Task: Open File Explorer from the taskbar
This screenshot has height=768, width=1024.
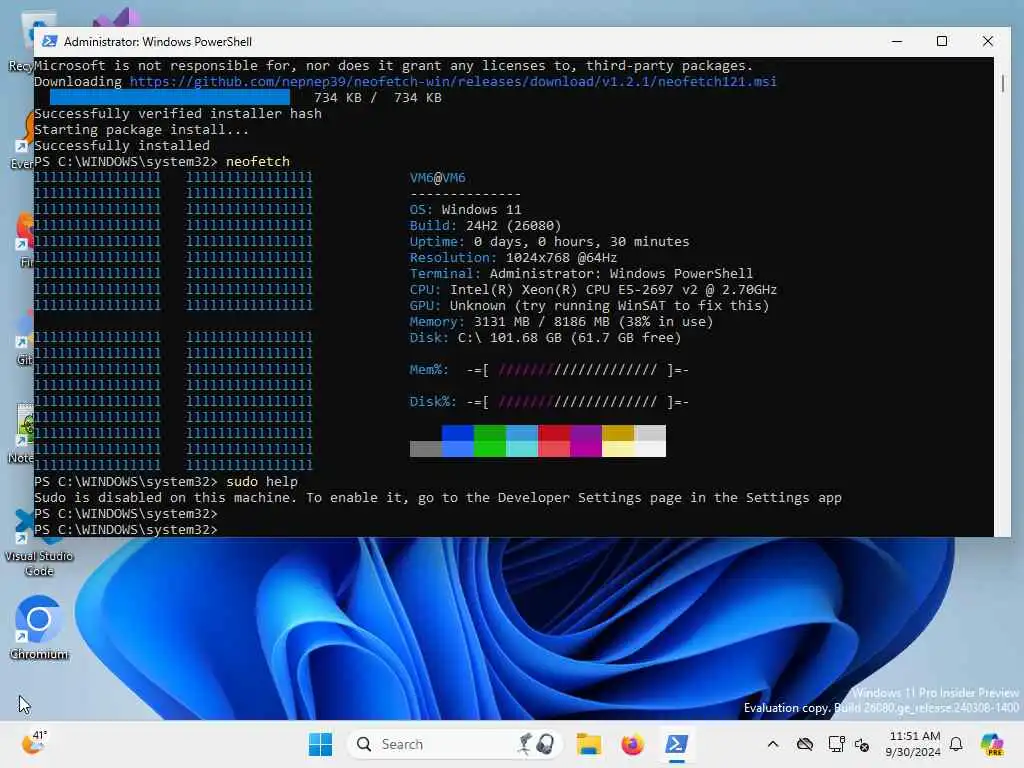Action: click(588, 744)
